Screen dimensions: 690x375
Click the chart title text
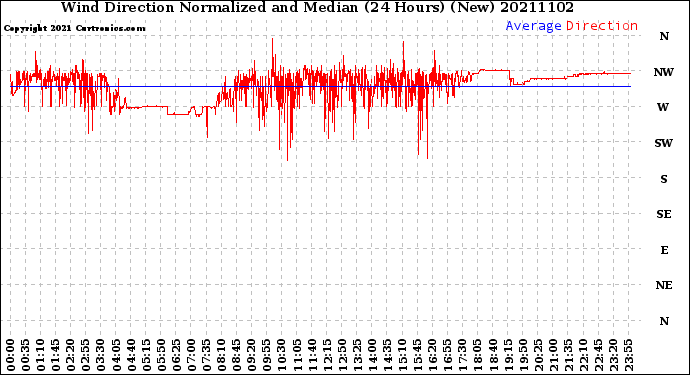coord(317,7)
